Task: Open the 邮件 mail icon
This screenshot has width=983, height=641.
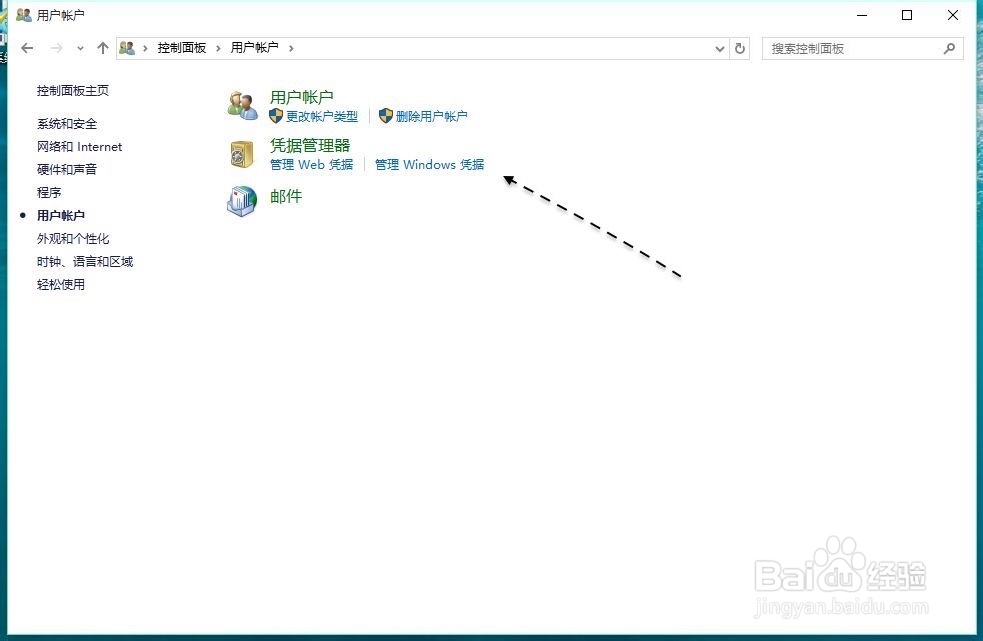Action: coord(242,201)
